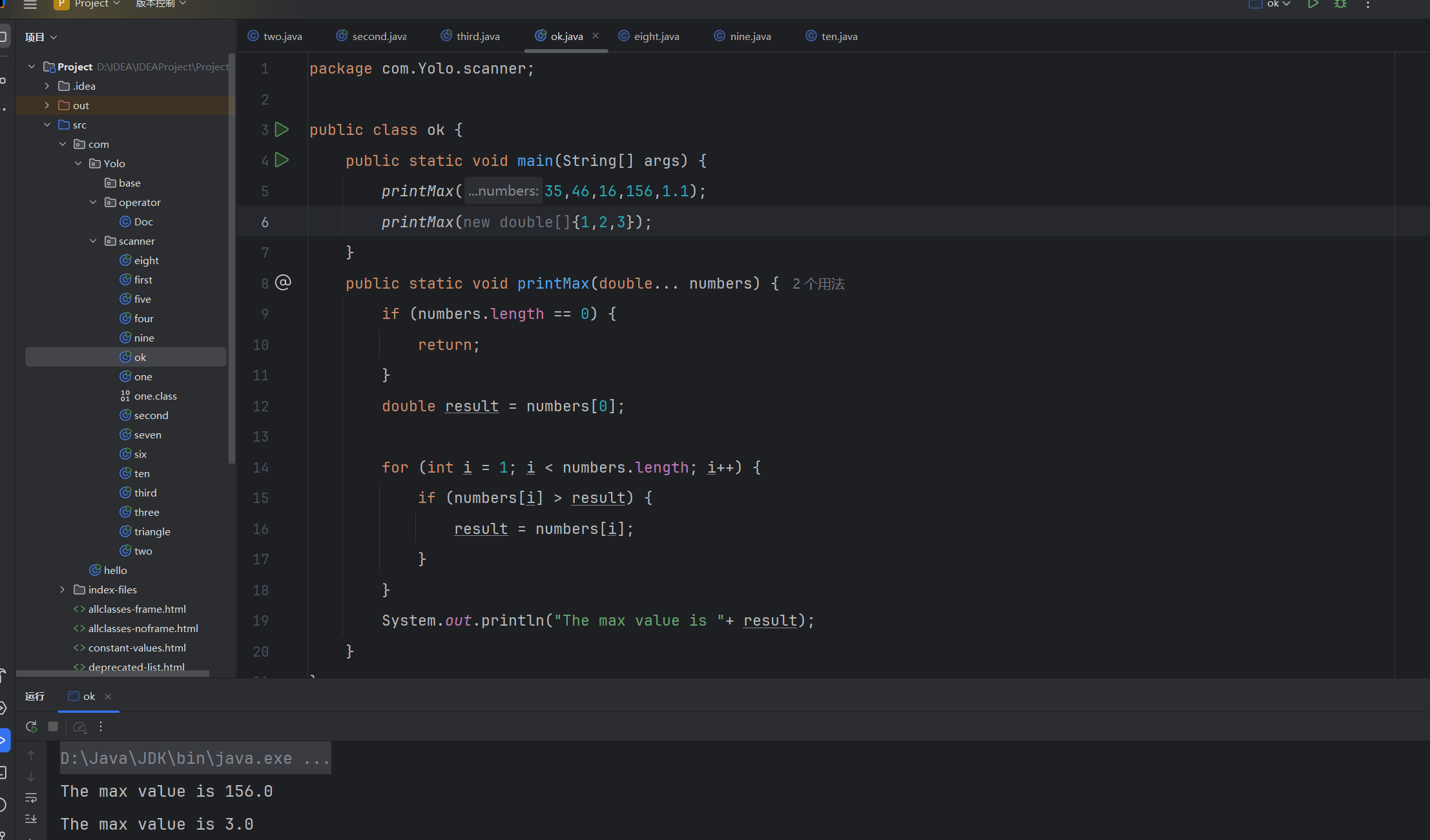Open the ok run configuration dropdown

coord(1269,5)
